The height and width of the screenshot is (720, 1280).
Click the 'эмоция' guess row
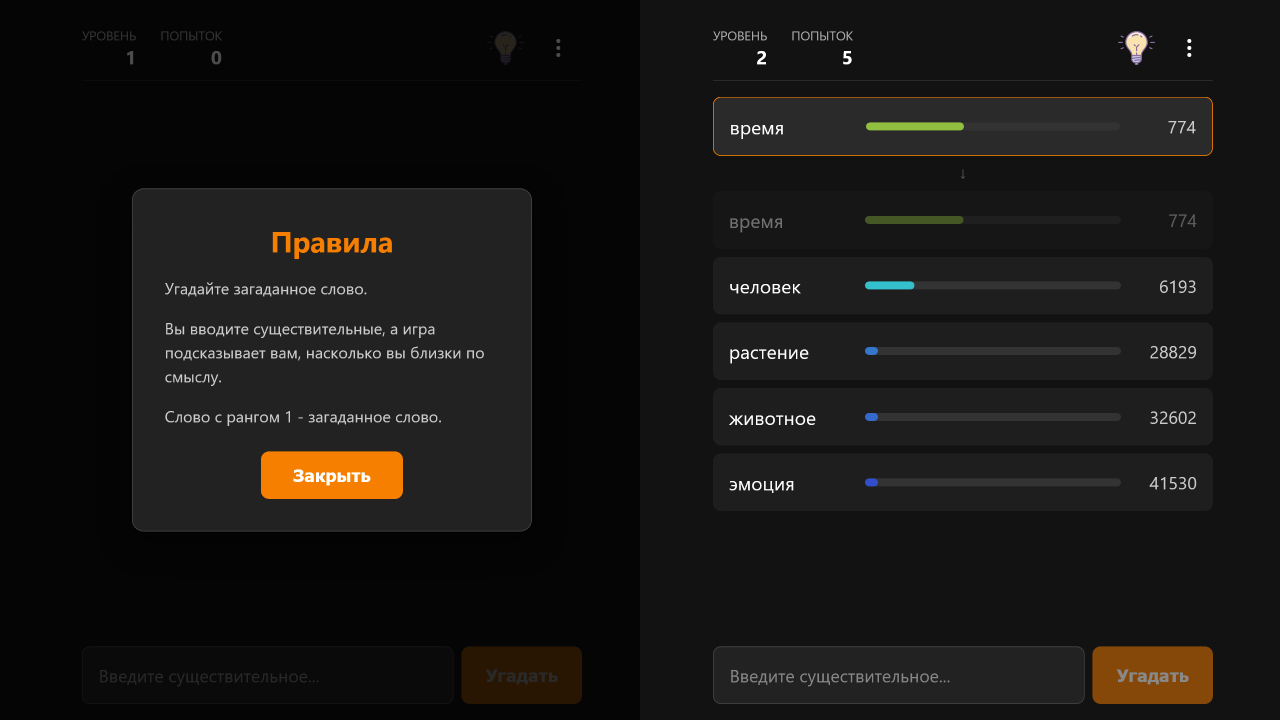coord(962,482)
